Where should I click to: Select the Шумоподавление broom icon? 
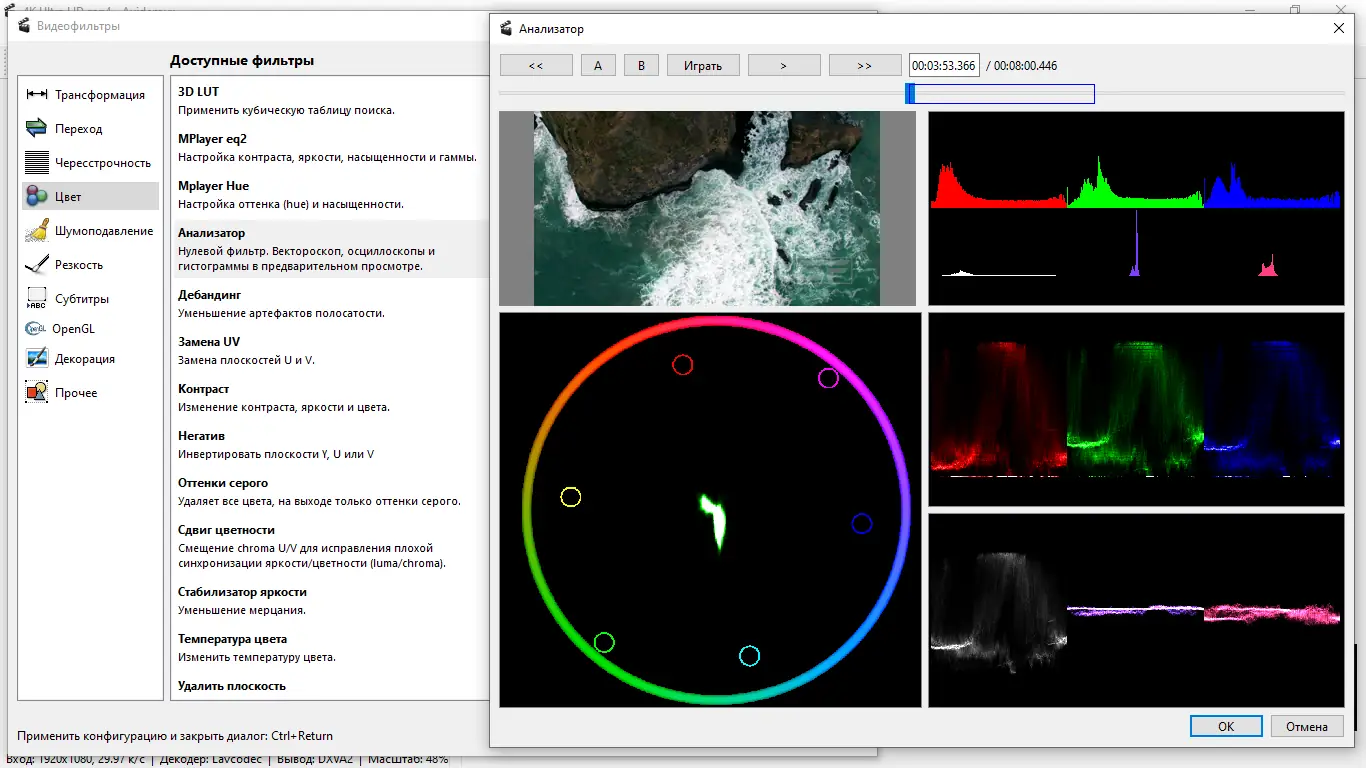point(37,231)
